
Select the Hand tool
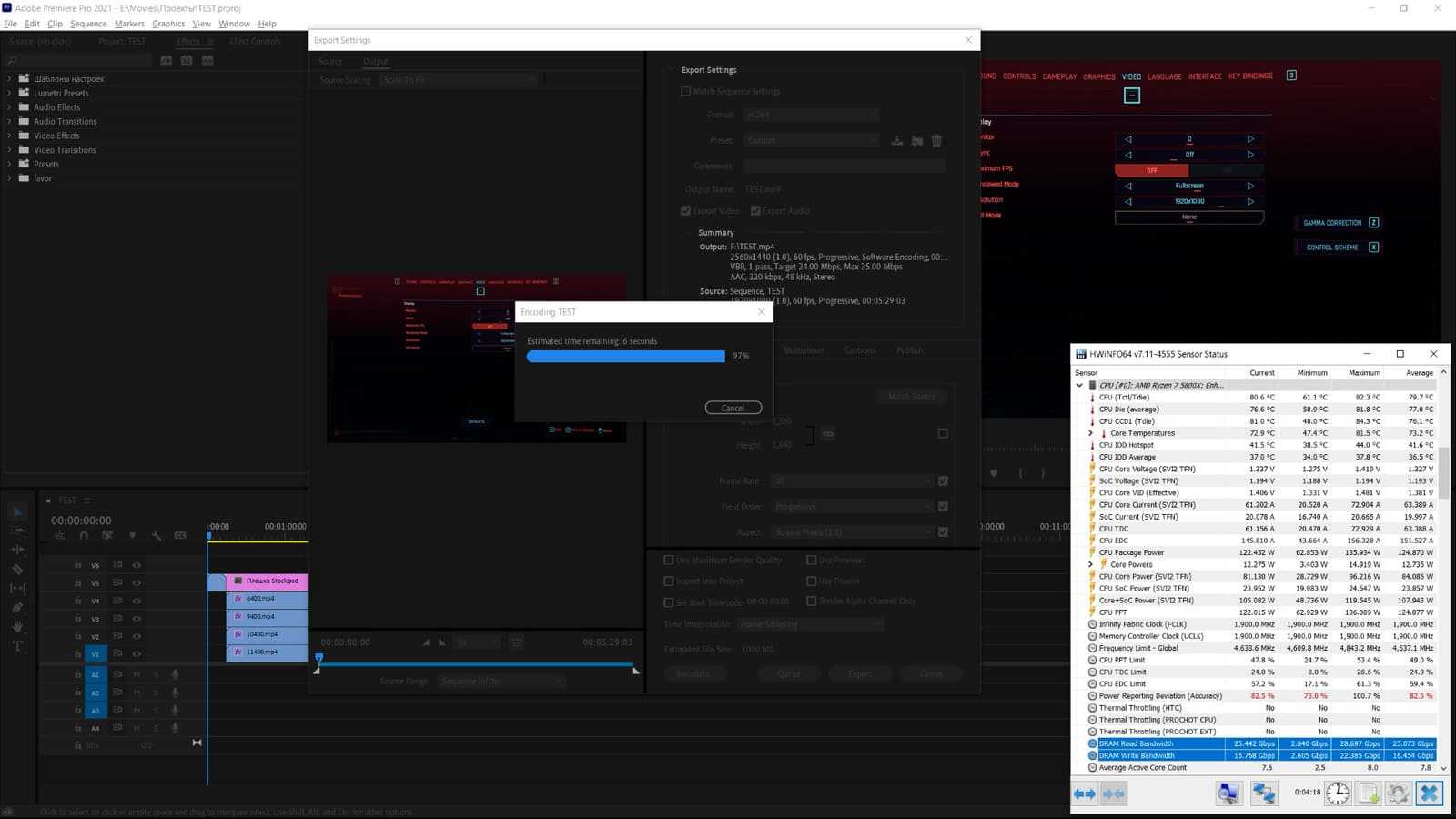(17, 627)
